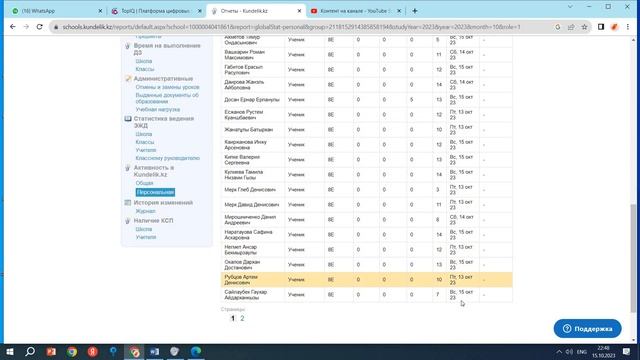Open the Google translate icon in address bar
Screen dimensions: 640x360
click(558, 27)
